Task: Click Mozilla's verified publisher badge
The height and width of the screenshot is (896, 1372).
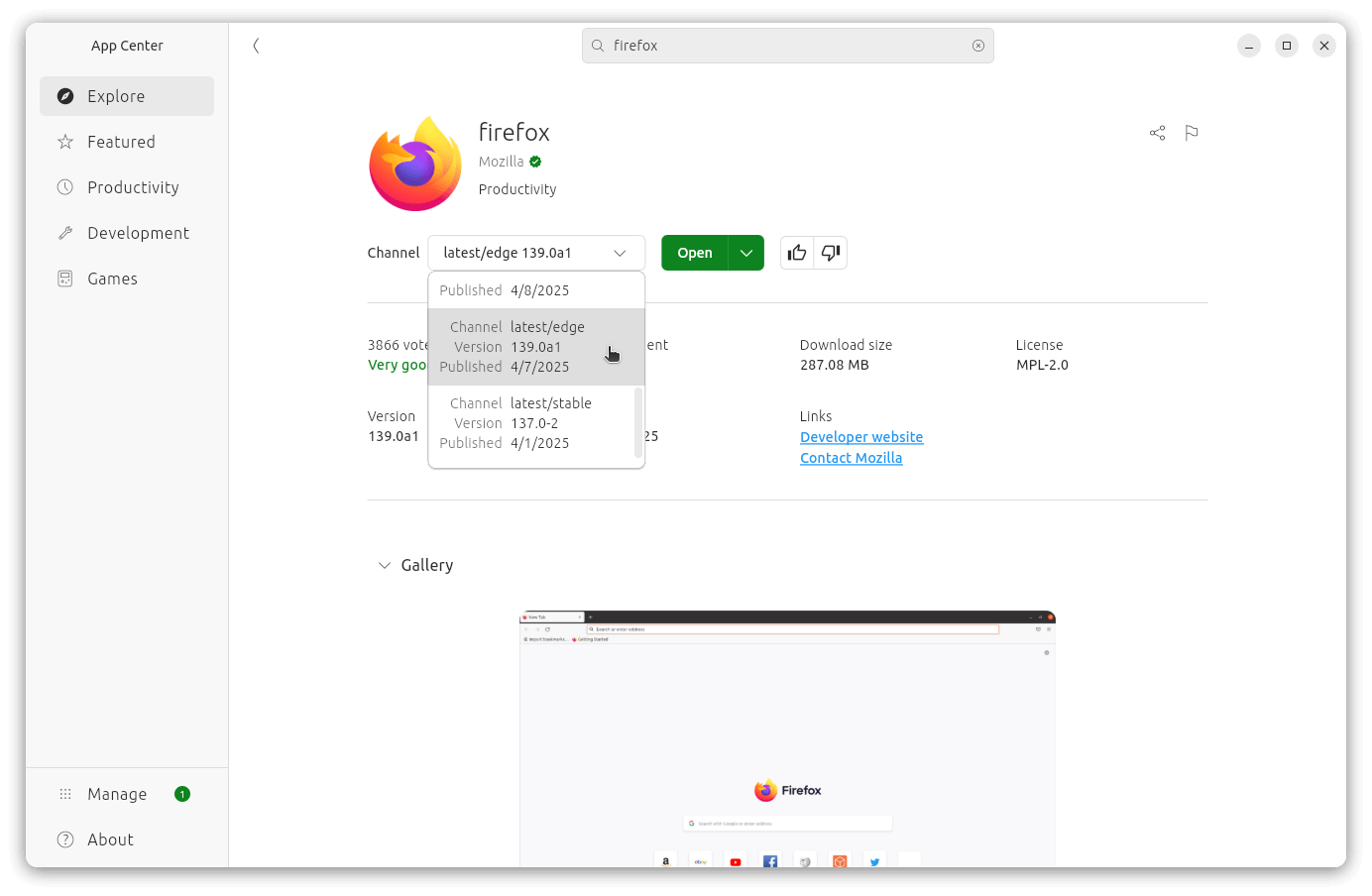Action: point(534,161)
